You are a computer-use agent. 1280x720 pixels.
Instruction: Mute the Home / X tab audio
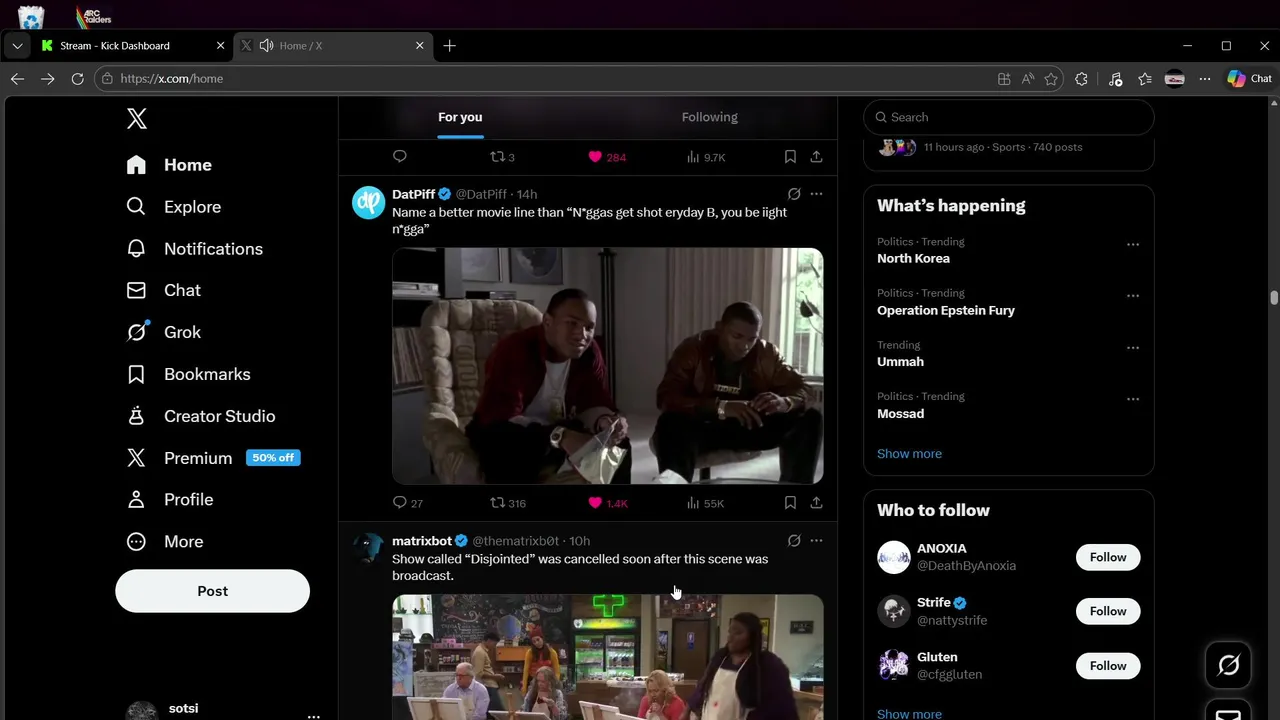click(266, 46)
